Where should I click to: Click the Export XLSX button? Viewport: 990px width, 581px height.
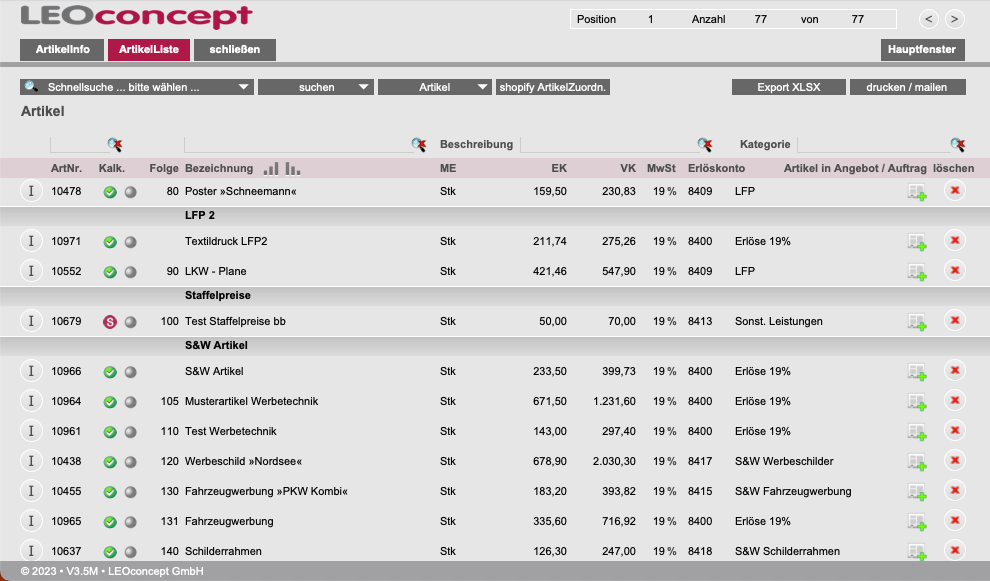pos(788,87)
